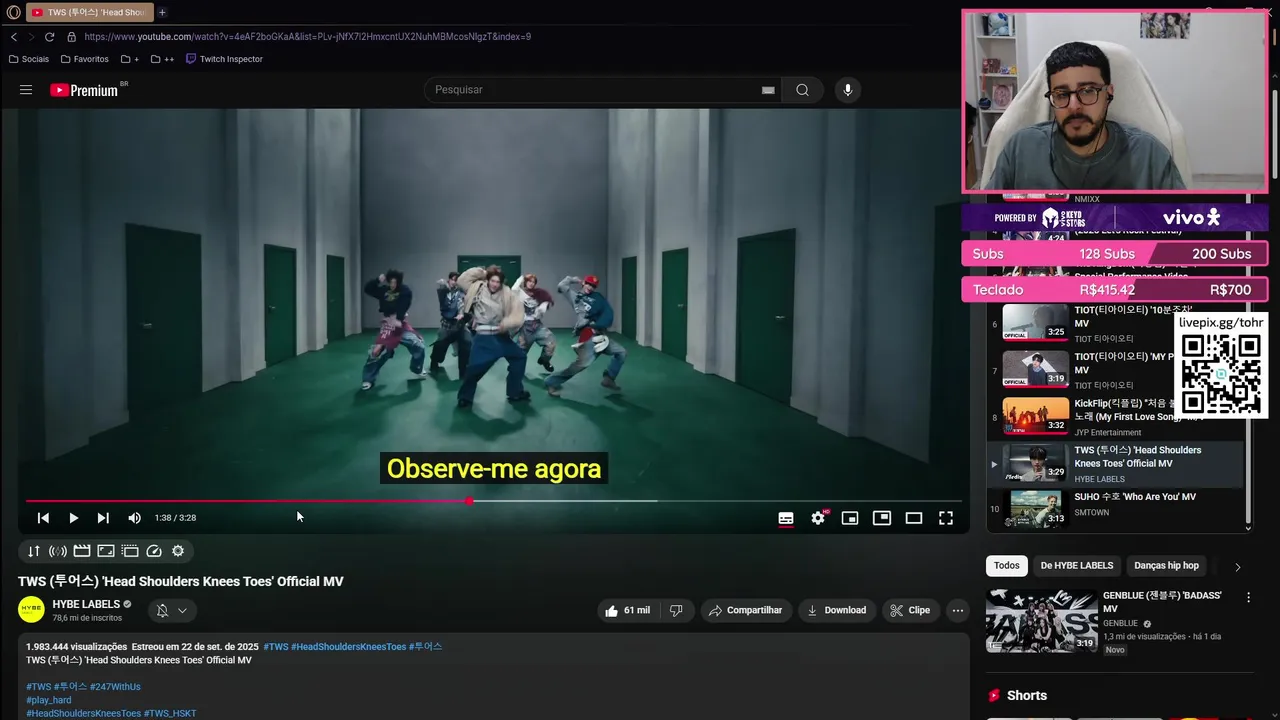This screenshot has height=720, width=1280.
Task: Open HYBE LABELS channel name link
Action: click(86, 604)
